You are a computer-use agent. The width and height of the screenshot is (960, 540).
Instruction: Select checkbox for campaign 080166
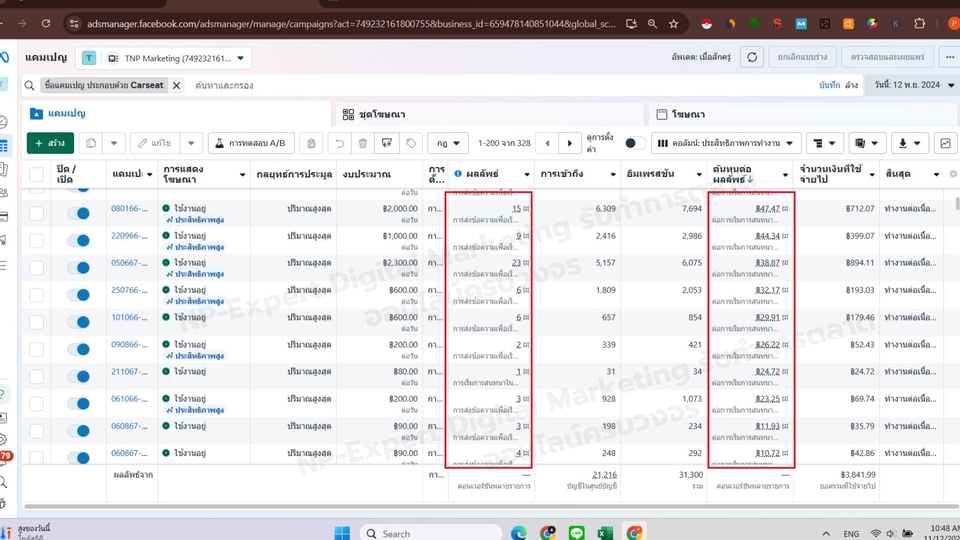37,213
